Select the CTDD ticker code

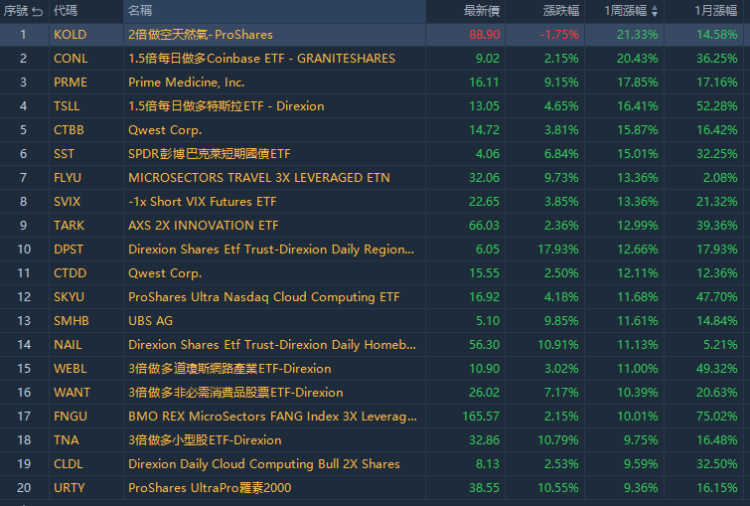point(70,273)
